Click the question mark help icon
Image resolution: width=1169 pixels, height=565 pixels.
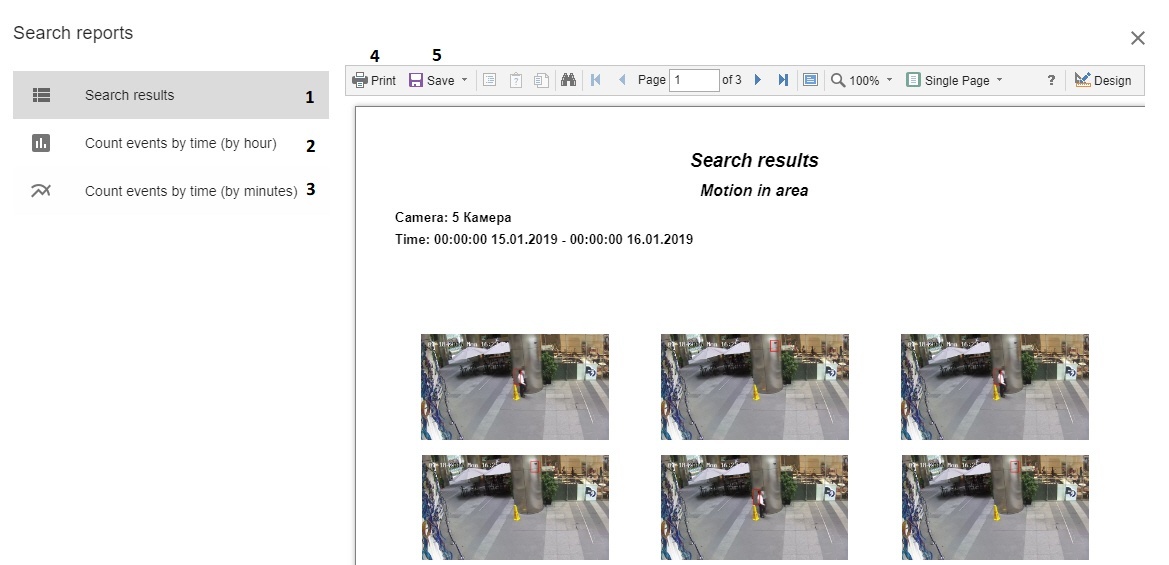1051,81
